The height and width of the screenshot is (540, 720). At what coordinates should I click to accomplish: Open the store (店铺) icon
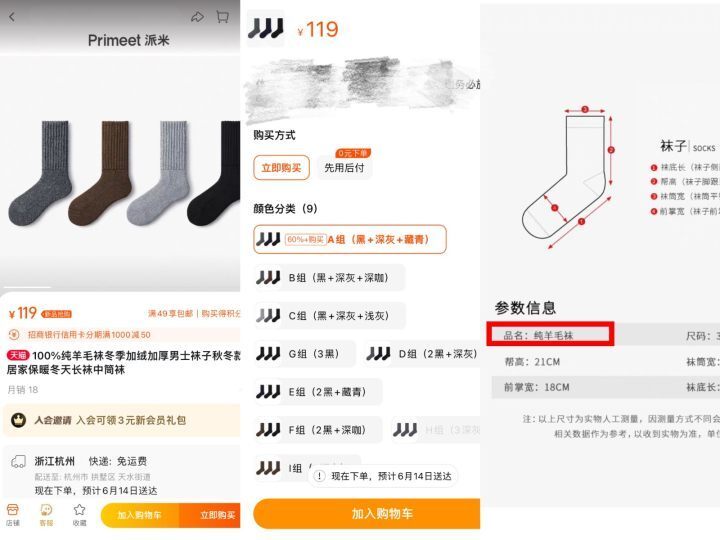[x=12, y=514]
